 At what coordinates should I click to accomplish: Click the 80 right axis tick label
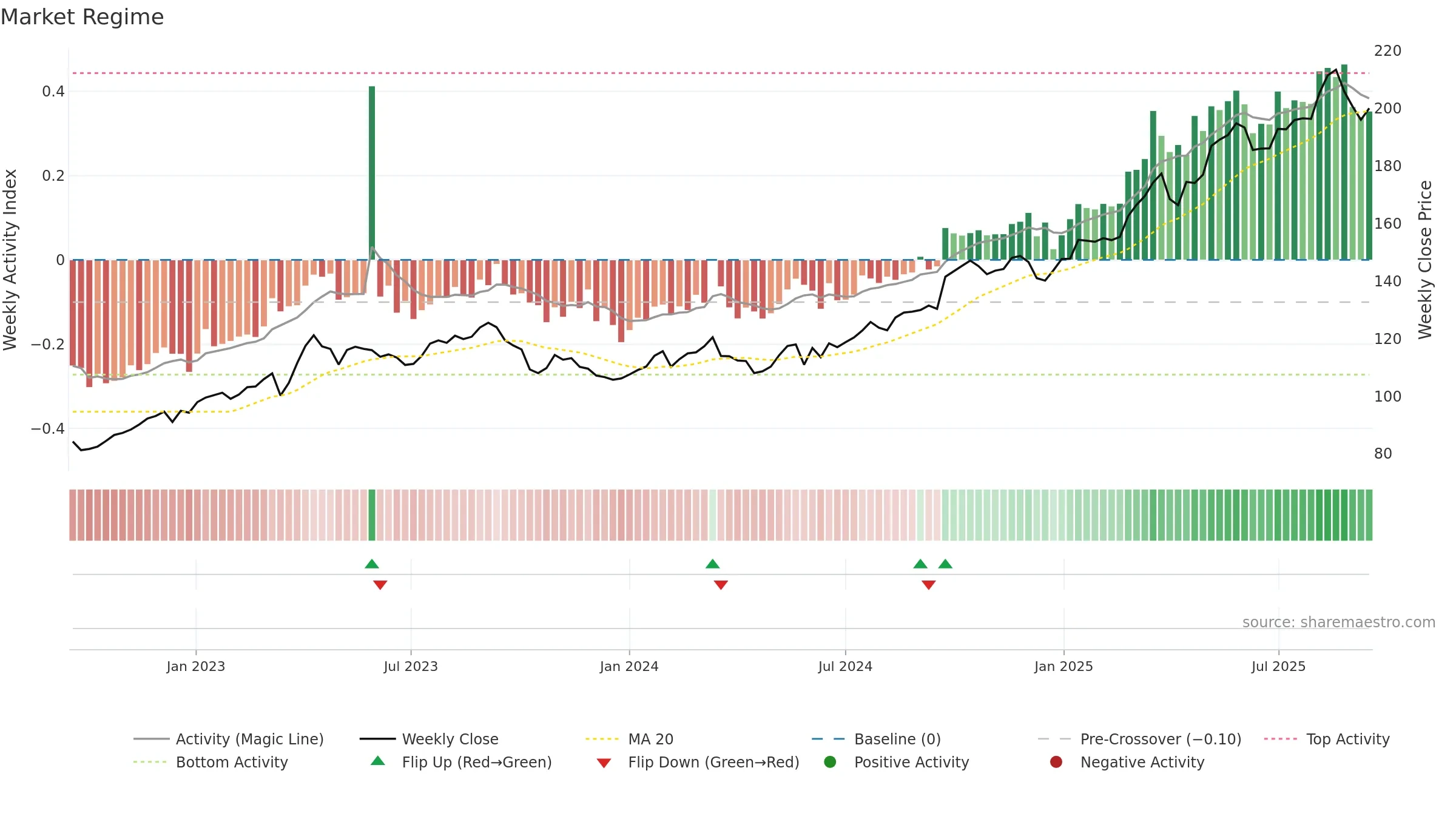click(x=1383, y=454)
